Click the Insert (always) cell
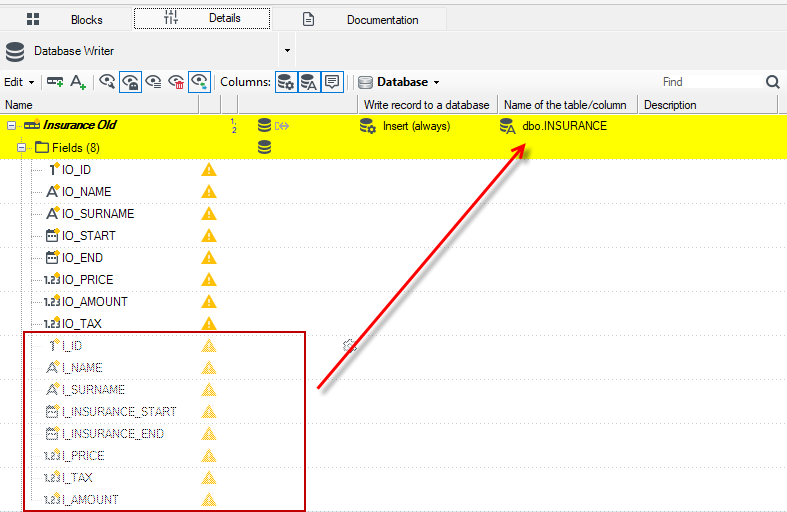Image resolution: width=787 pixels, height=512 pixels. (x=417, y=126)
